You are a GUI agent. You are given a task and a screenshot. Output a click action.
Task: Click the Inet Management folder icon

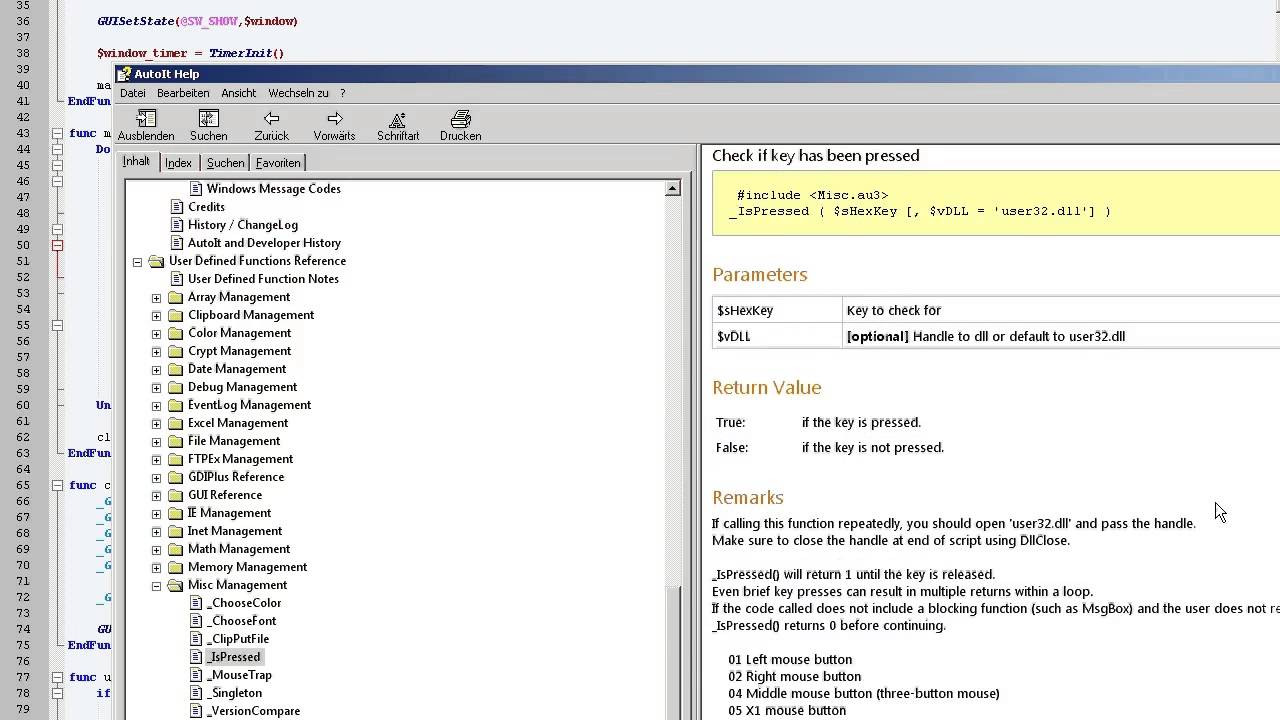(176, 531)
